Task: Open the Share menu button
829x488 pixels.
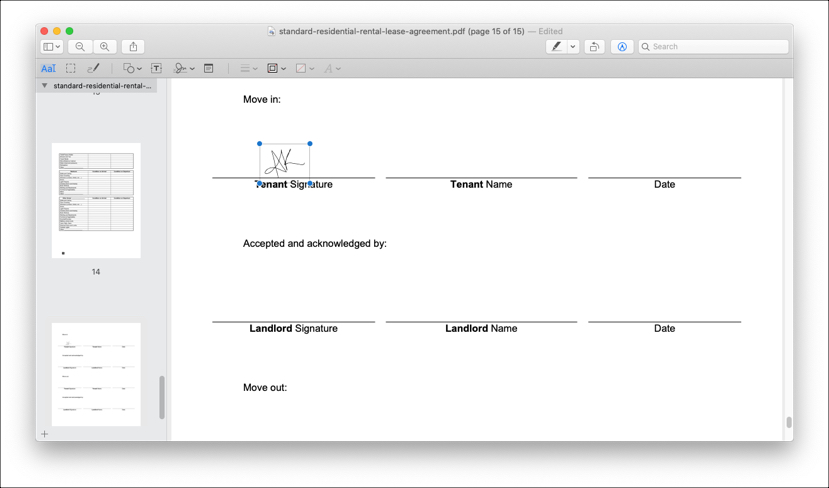Action: pos(133,47)
